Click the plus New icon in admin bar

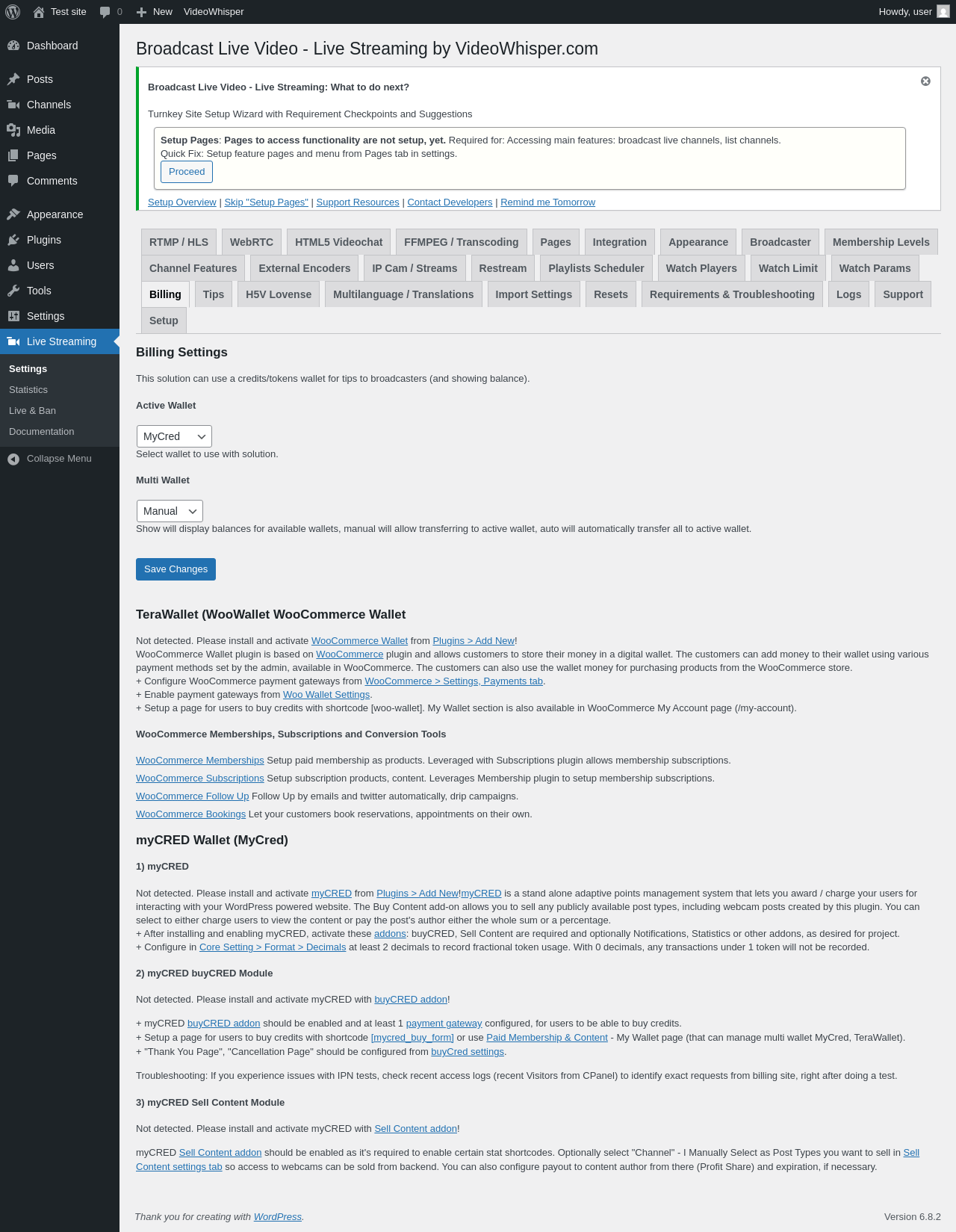pyautogui.click(x=141, y=12)
